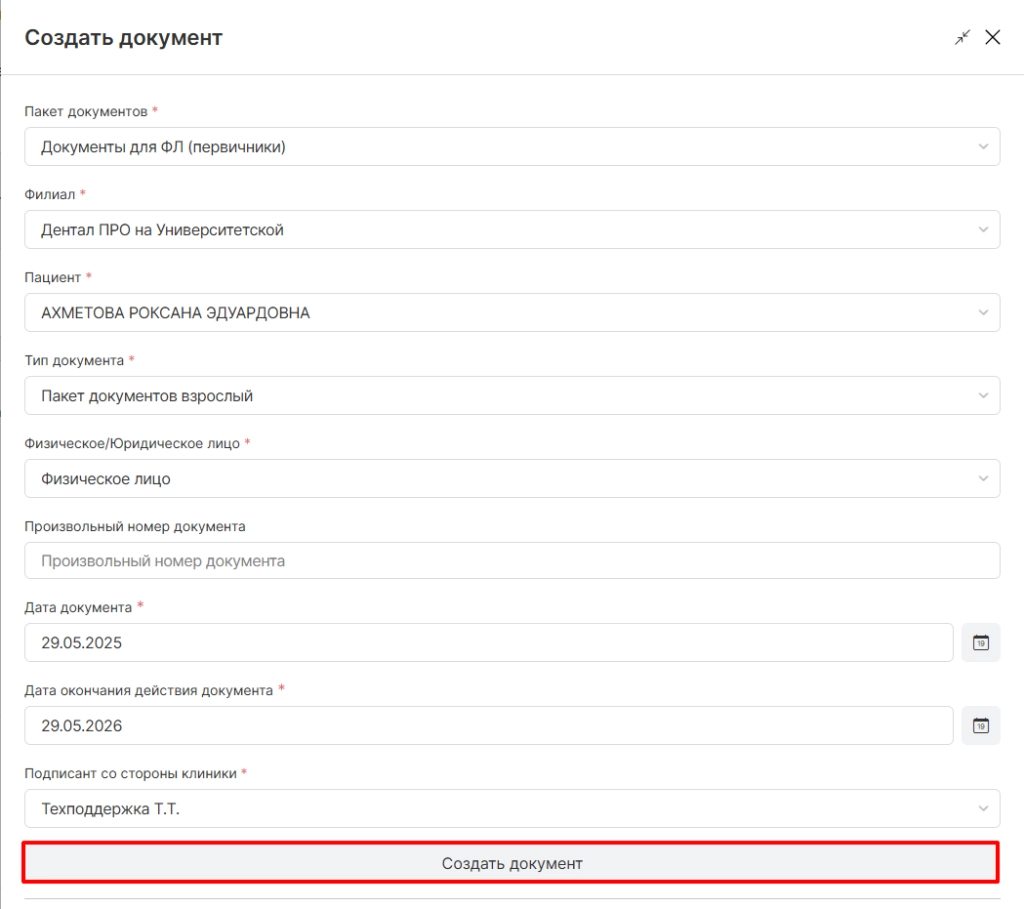Open the Филиал dropdown
The width and height of the screenshot is (1024, 909).
512,229
